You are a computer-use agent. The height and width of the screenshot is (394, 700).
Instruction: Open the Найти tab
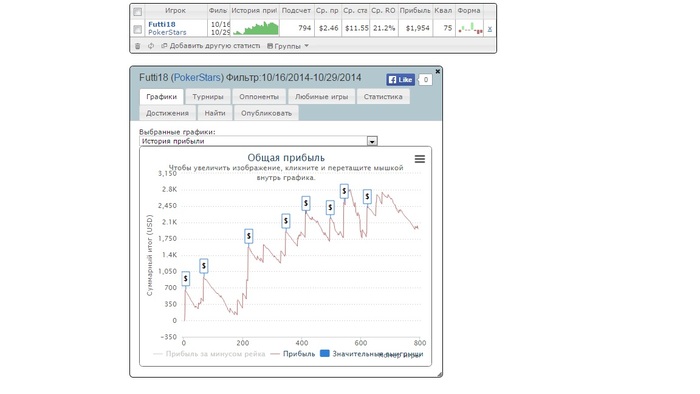[215, 113]
